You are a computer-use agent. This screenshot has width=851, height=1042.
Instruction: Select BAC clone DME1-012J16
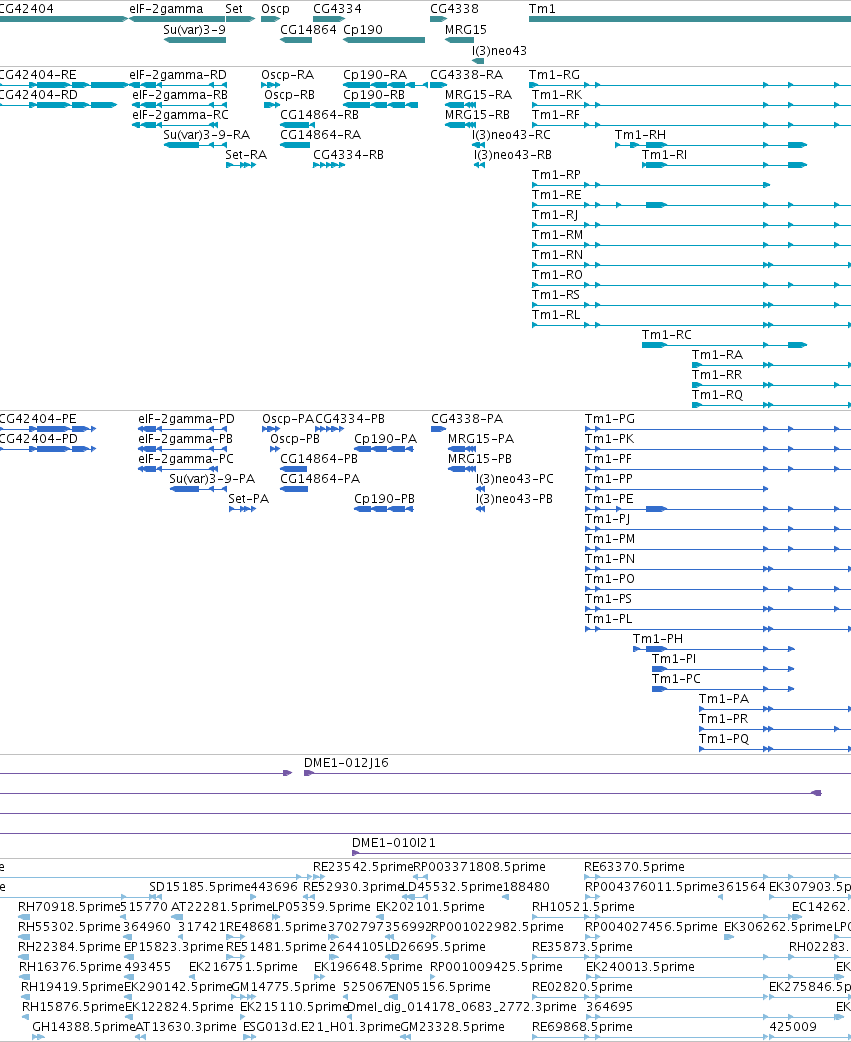(x=346, y=763)
